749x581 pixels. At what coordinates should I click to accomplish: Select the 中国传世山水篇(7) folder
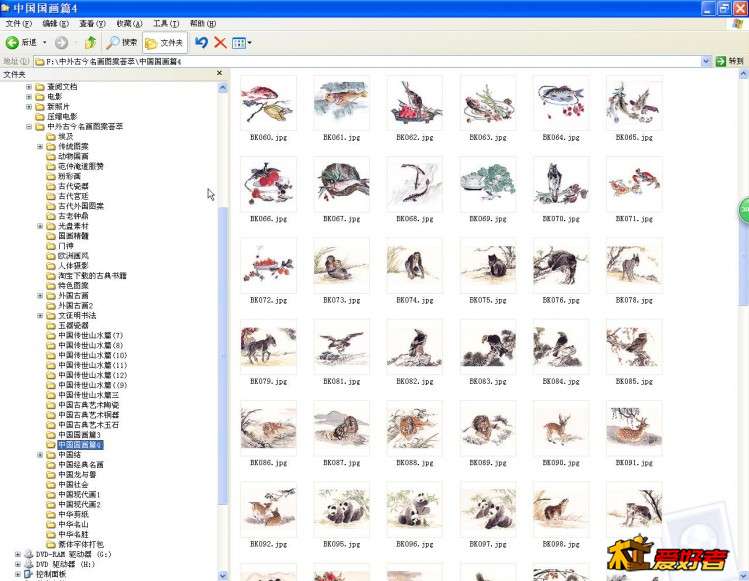(x=90, y=335)
